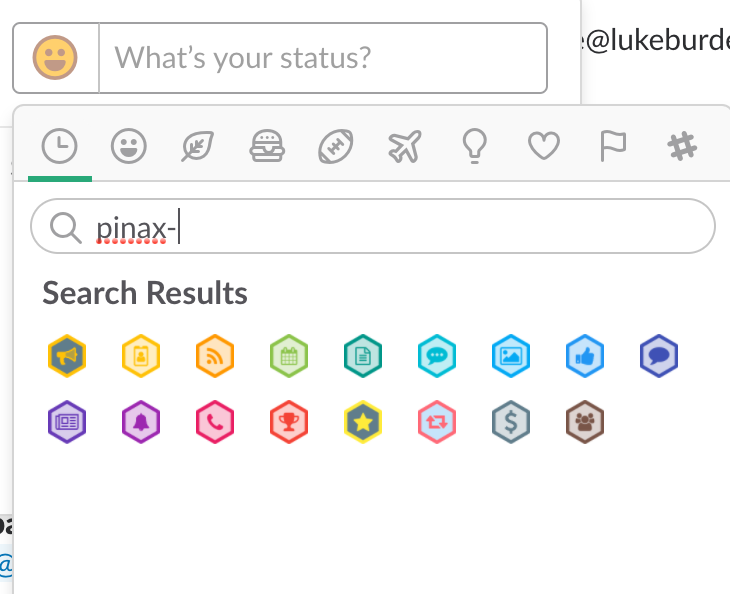This screenshot has width=730, height=594.
Task: Pick the orange RSS feed hexagon emoji
Action: tap(215, 355)
